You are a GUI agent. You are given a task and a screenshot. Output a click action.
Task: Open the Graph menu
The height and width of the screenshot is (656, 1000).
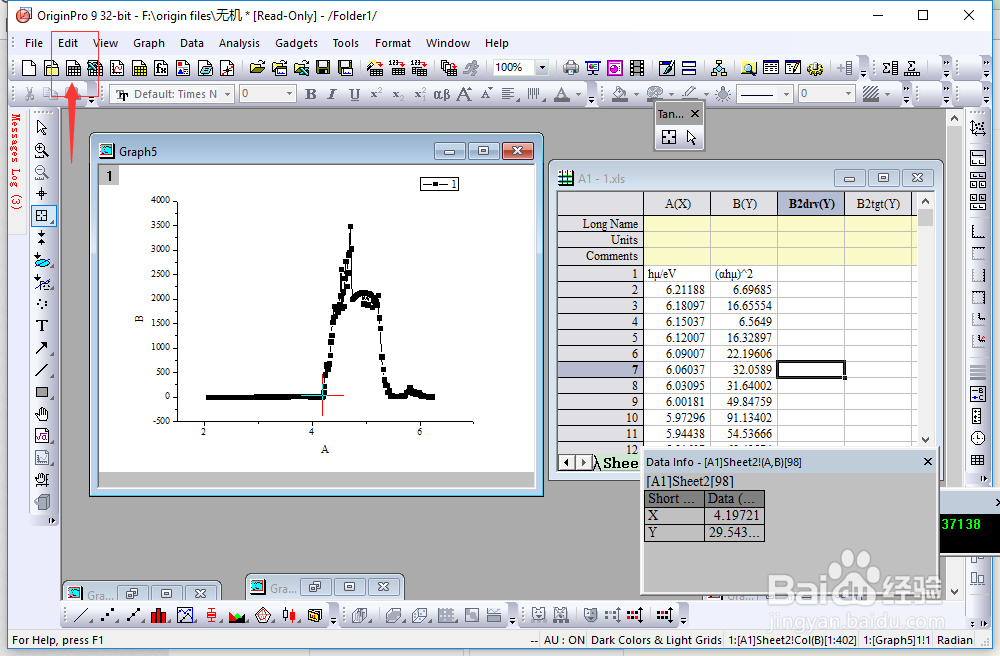point(149,43)
